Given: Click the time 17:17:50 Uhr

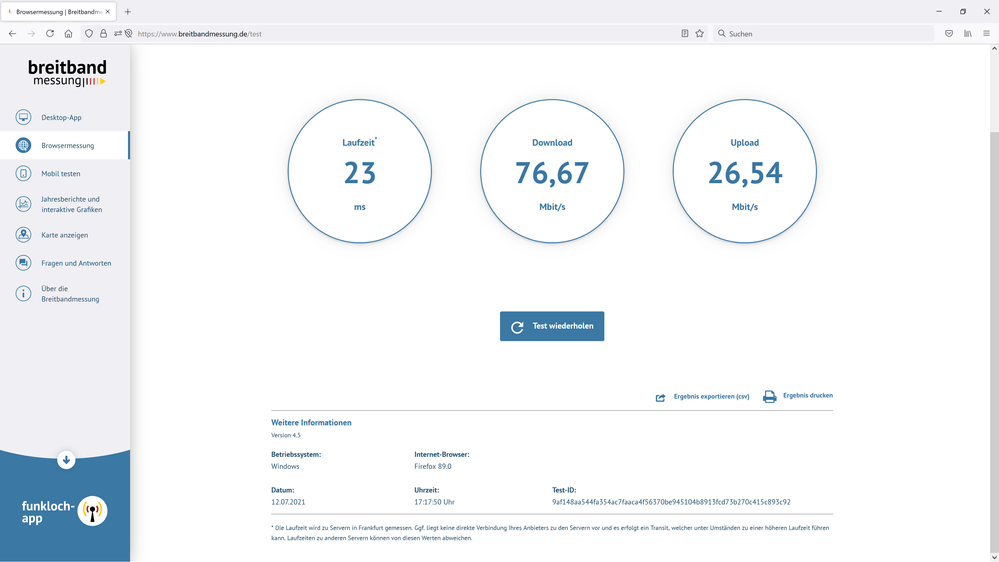Looking at the screenshot, I should click(x=435, y=502).
